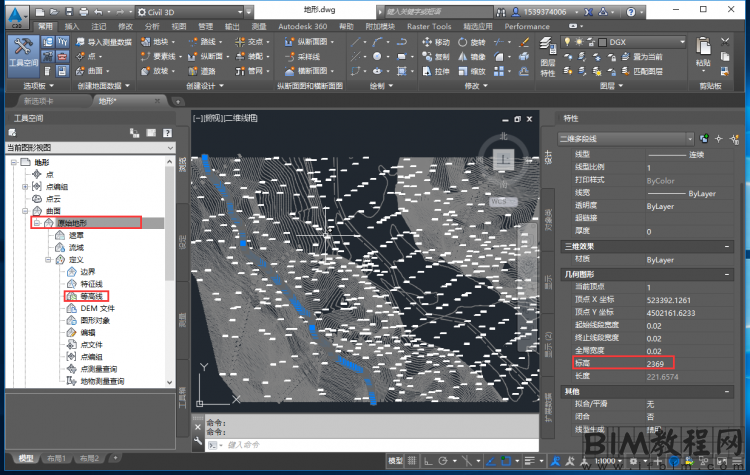Collapse the 定义 definition tree node
The image size is (750, 475).
click(x=48, y=259)
